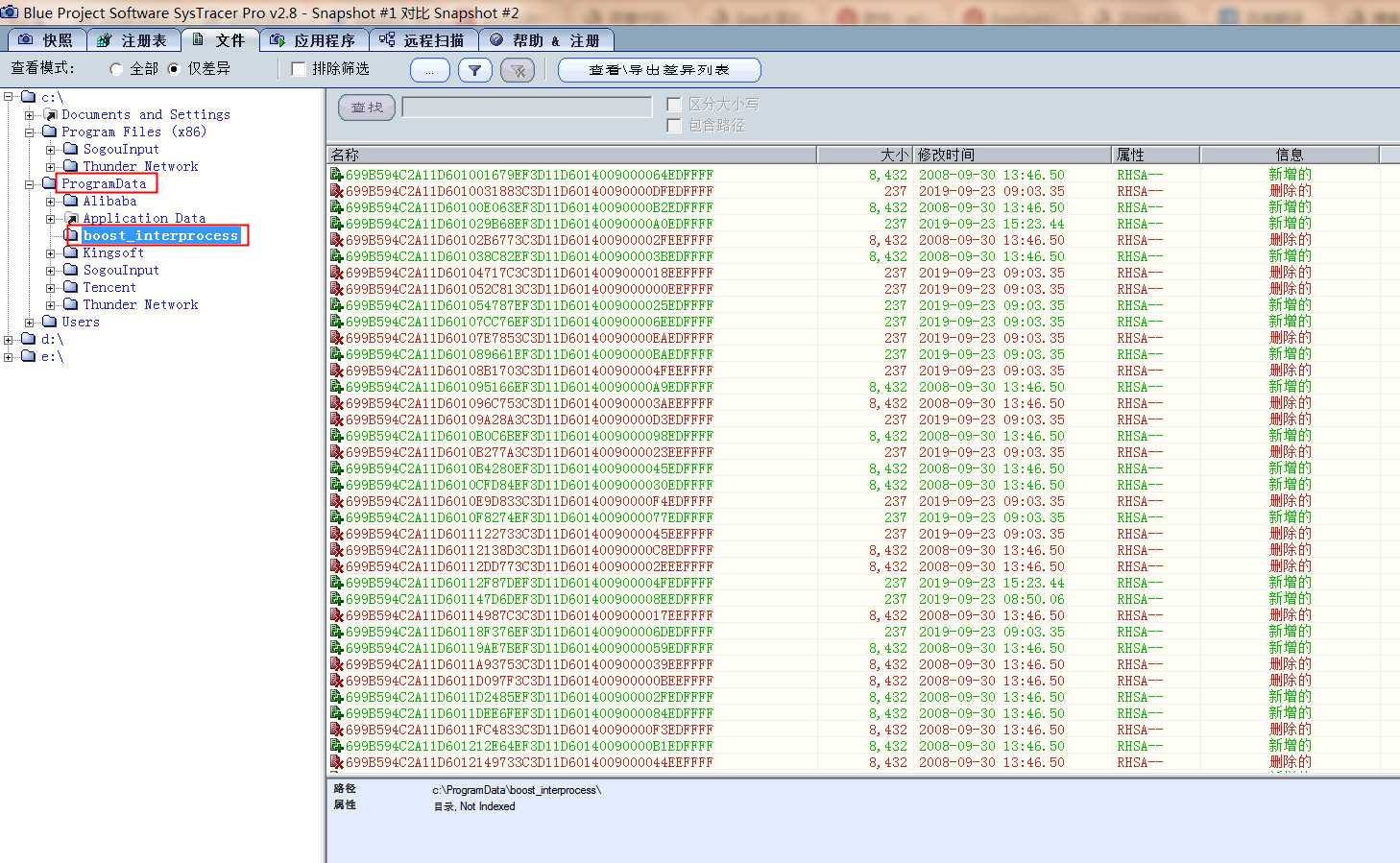The width and height of the screenshot is (1400, 863).
Task: Expand the Users folder node
Action: (x=30, y=322)
